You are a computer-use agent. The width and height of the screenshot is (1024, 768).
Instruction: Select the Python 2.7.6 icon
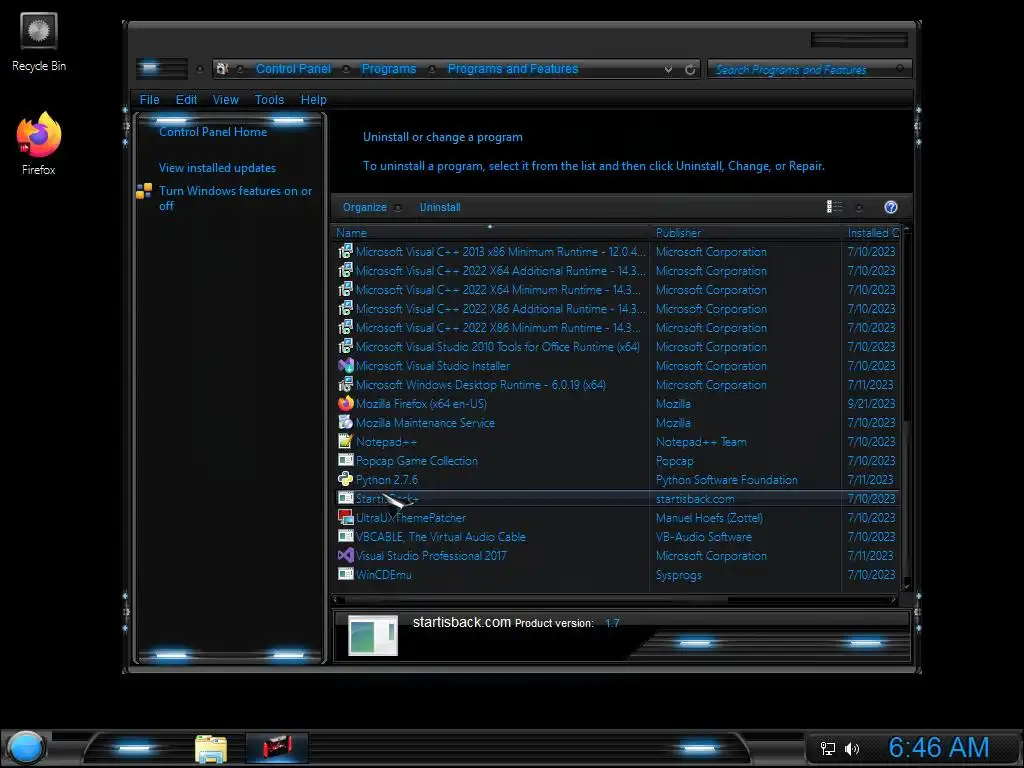[x=345, y=479]
